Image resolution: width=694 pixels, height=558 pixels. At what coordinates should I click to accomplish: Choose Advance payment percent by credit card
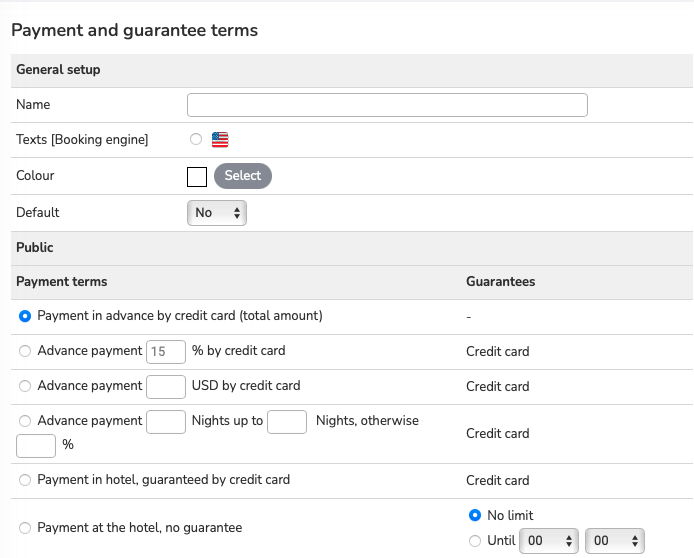point(25,351)
